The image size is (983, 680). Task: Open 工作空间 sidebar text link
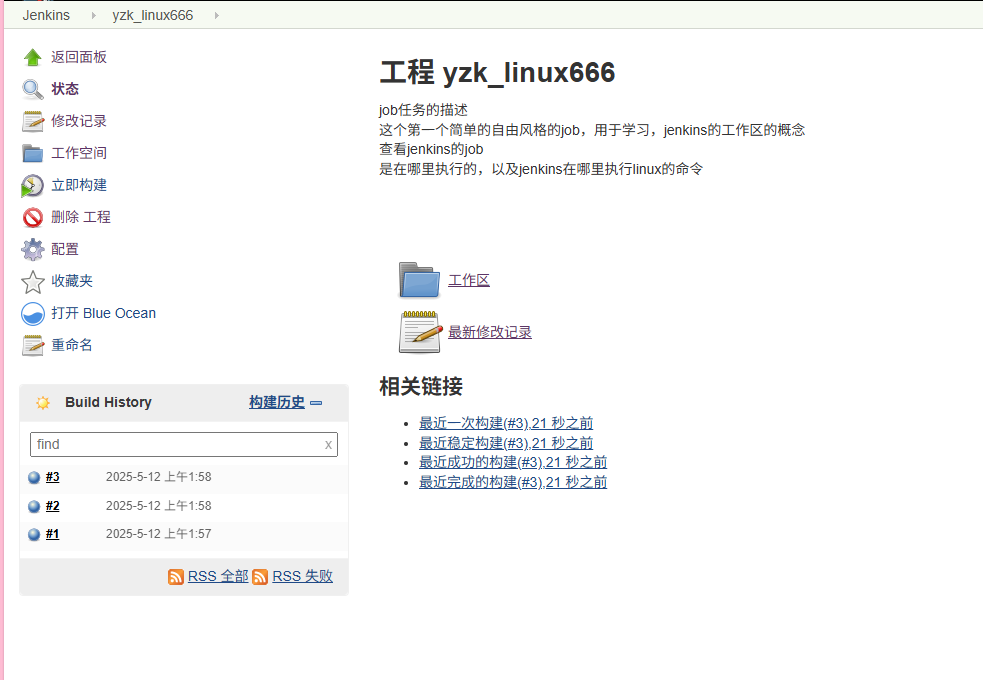79,153
